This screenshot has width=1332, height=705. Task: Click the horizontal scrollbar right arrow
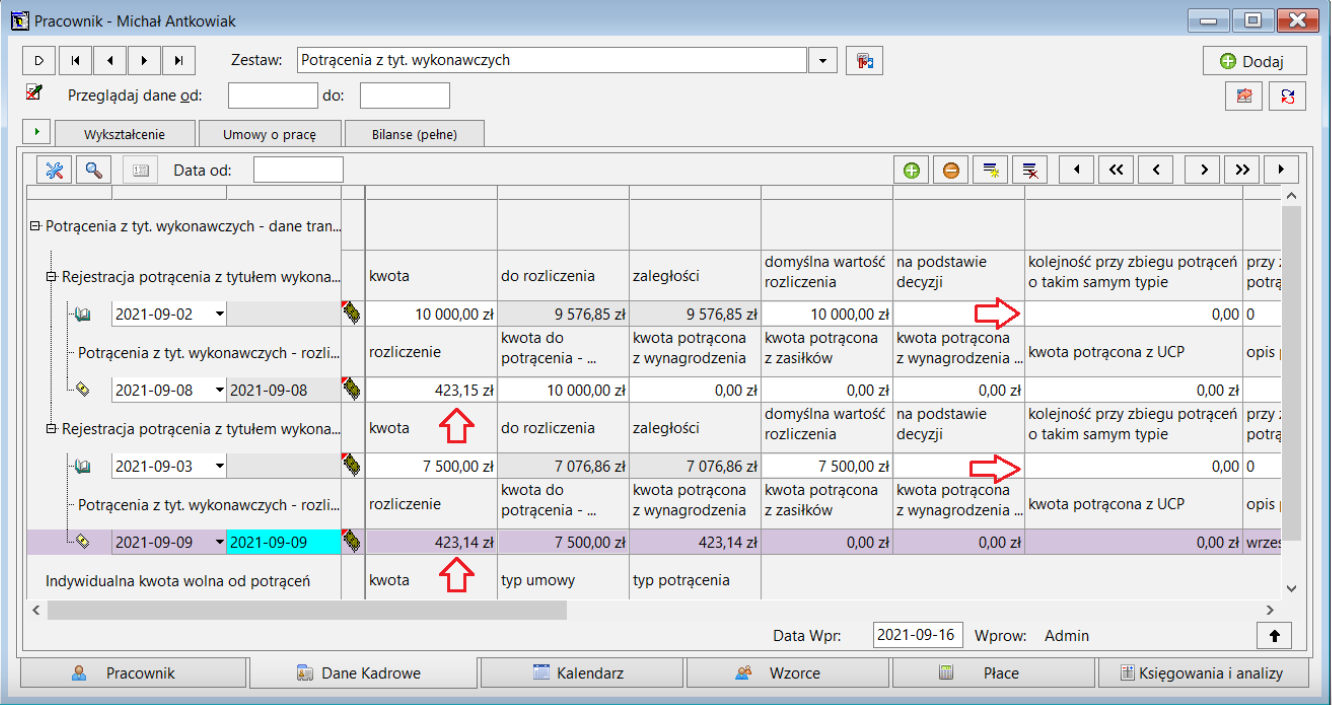point(1270,609)
